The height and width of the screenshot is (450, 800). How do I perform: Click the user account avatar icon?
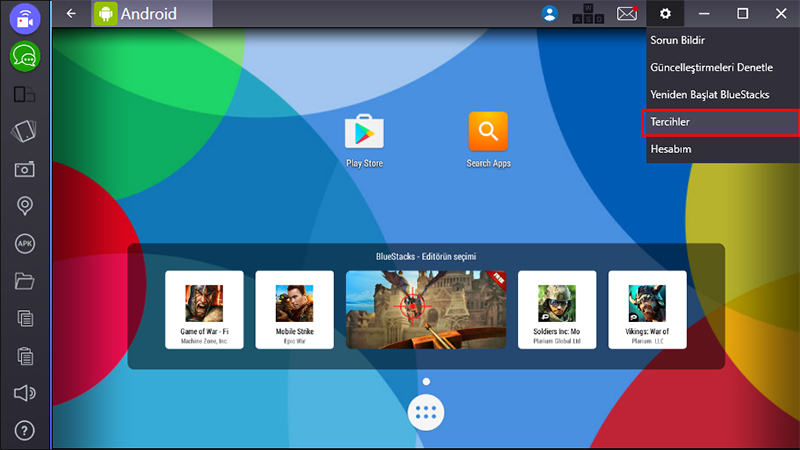coord(549,14)
